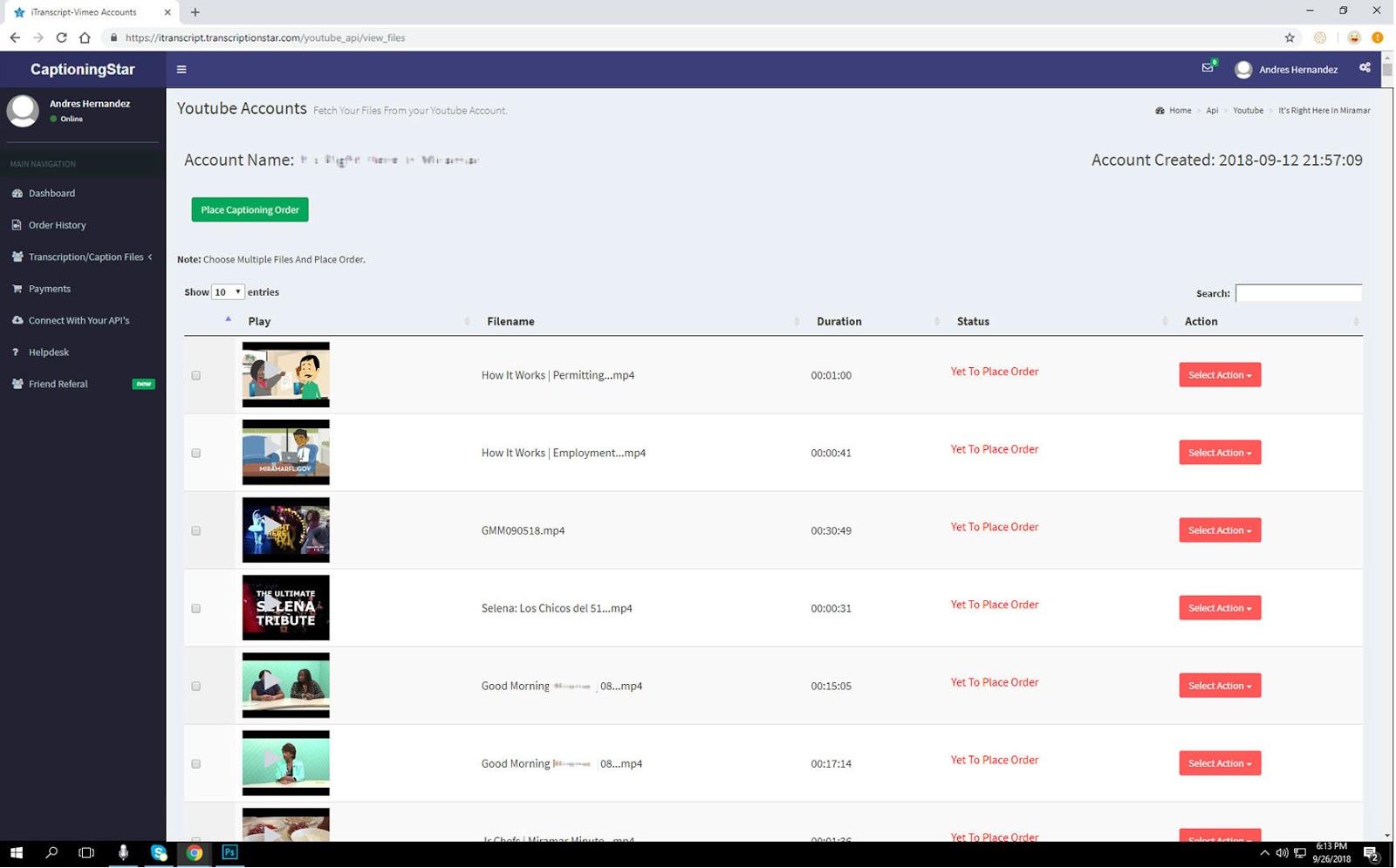This screenshot has width=1396, height=868.
Task: Open Select Action for How It Works Permitting
Action: [1221, 375]
